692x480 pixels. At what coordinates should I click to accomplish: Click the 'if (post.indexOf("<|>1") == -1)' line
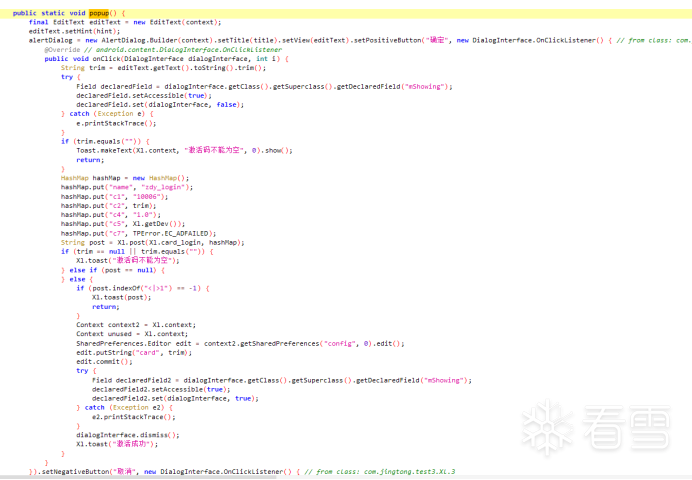point(143,289)
